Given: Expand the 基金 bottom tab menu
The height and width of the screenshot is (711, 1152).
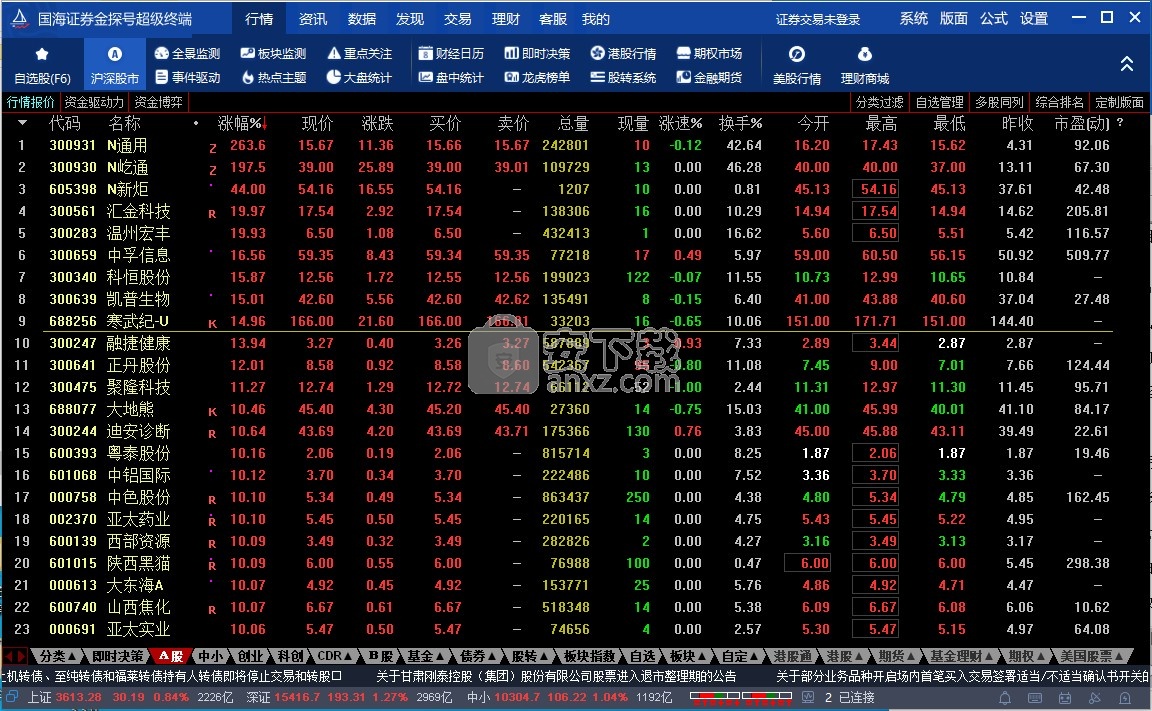Looking at the screenshot, I should pos(426,656).
